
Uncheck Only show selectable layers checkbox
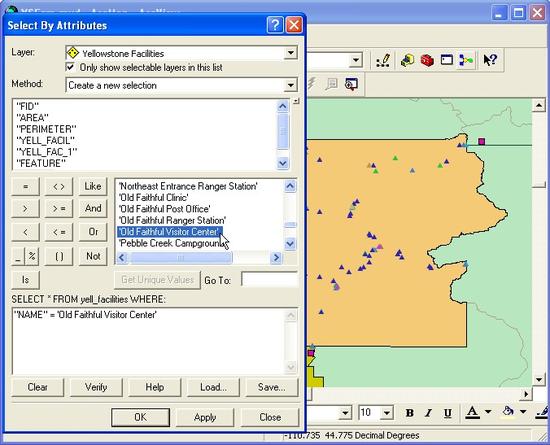(x=71, y=67)
